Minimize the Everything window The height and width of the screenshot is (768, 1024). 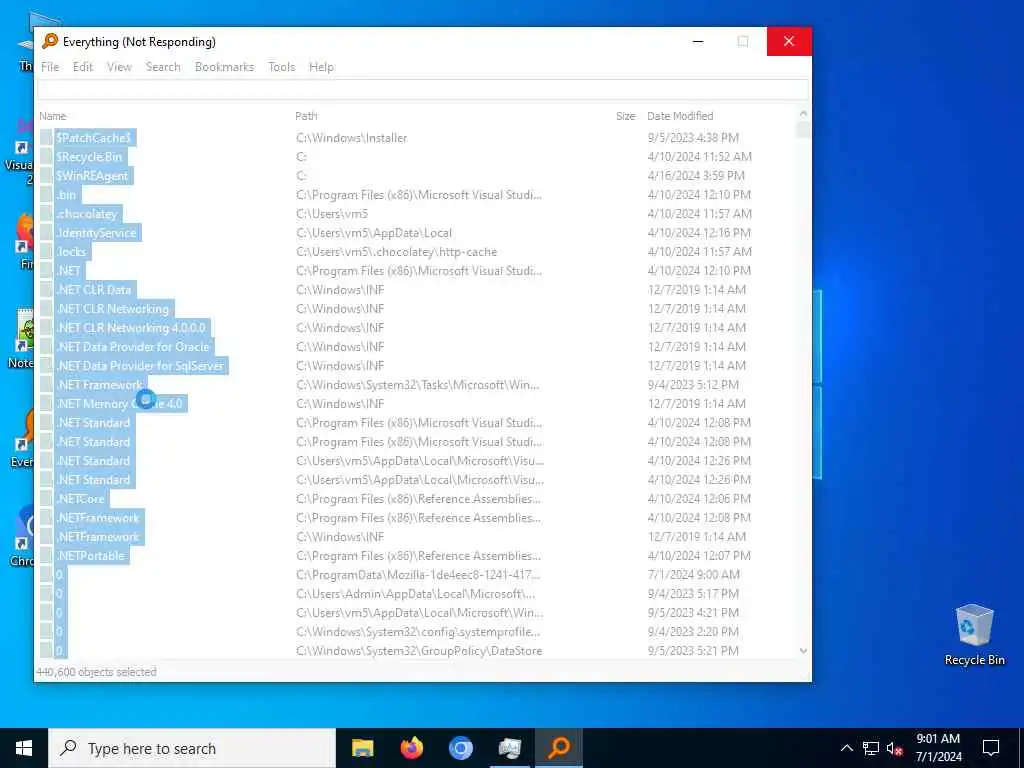pos(698,41)
